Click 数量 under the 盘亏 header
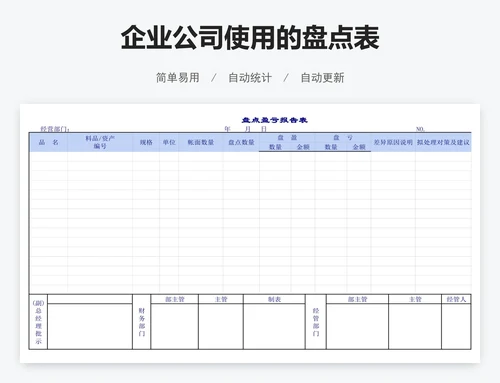This screenshot has width=500, height=383. 331,147
